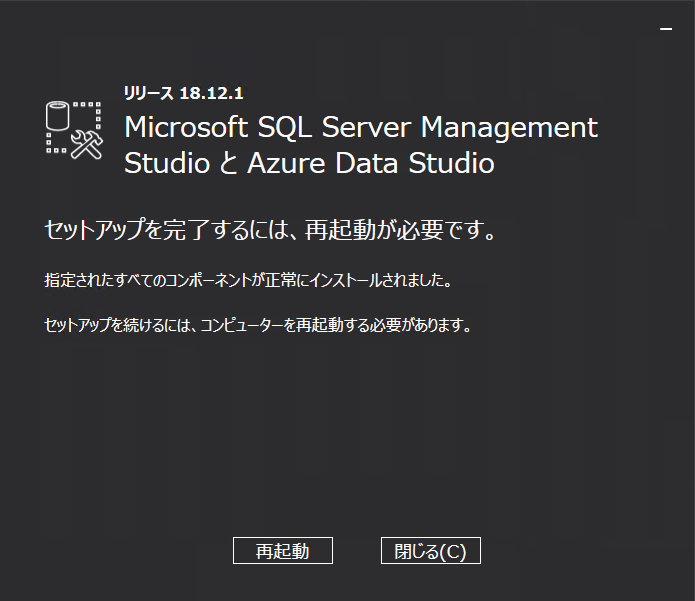This screenshot has width=695, height=601.
Task: Click the 再起動 (Restart) button
Action: tap(283, 550)
